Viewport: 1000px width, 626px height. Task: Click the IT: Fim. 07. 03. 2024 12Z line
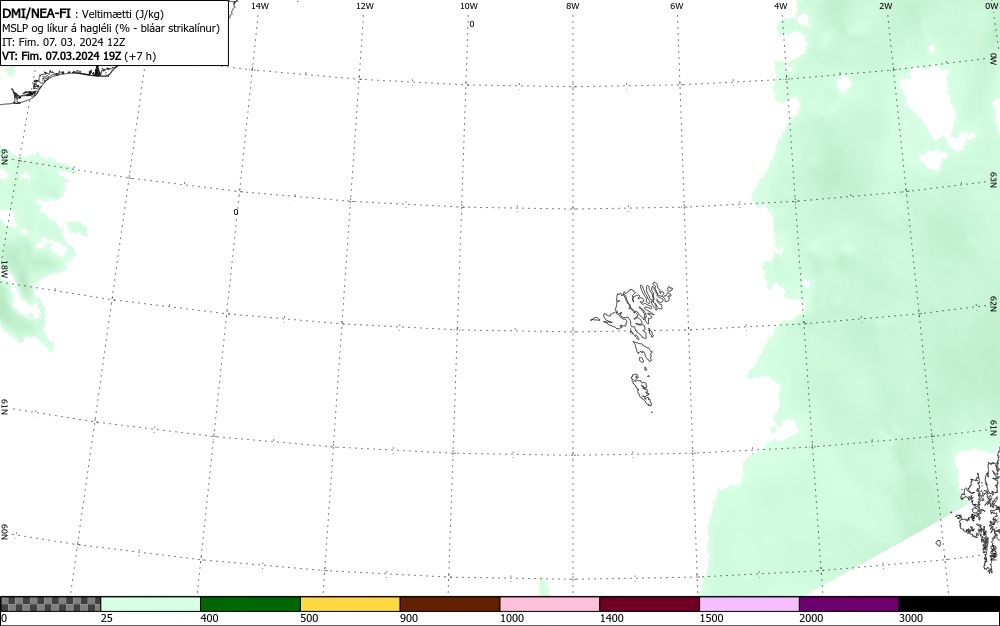(x=64, y=42)
